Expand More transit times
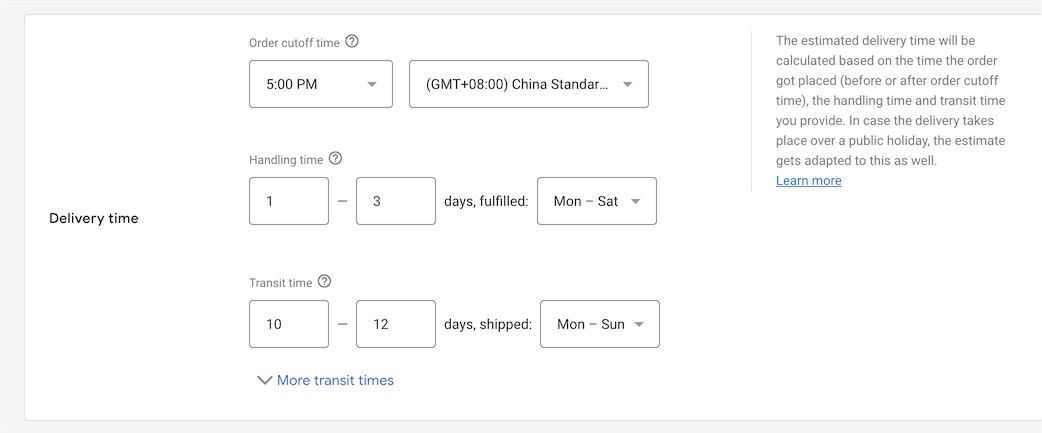This screenshot has width=1042, height=433. 335,380
